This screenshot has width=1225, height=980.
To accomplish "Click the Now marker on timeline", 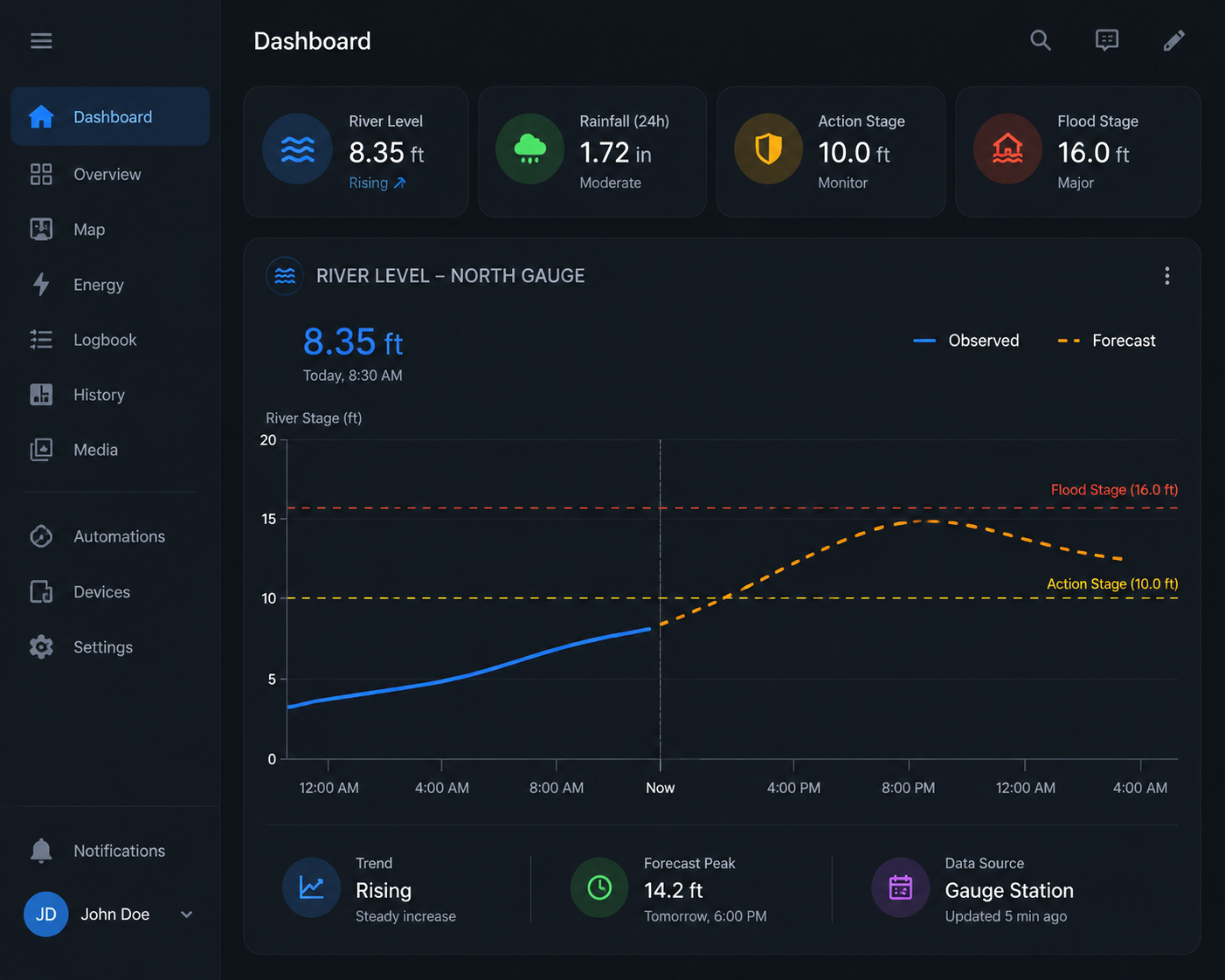I will point(660,788).
